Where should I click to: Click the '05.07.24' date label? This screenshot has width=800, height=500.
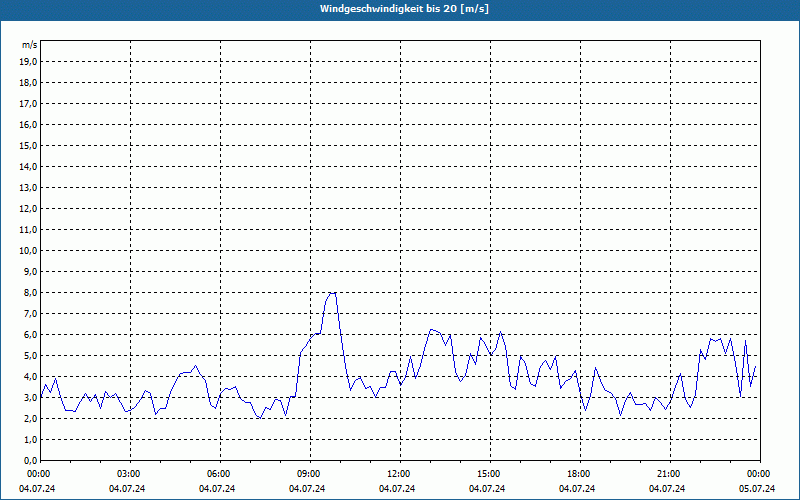pos(757,489)
